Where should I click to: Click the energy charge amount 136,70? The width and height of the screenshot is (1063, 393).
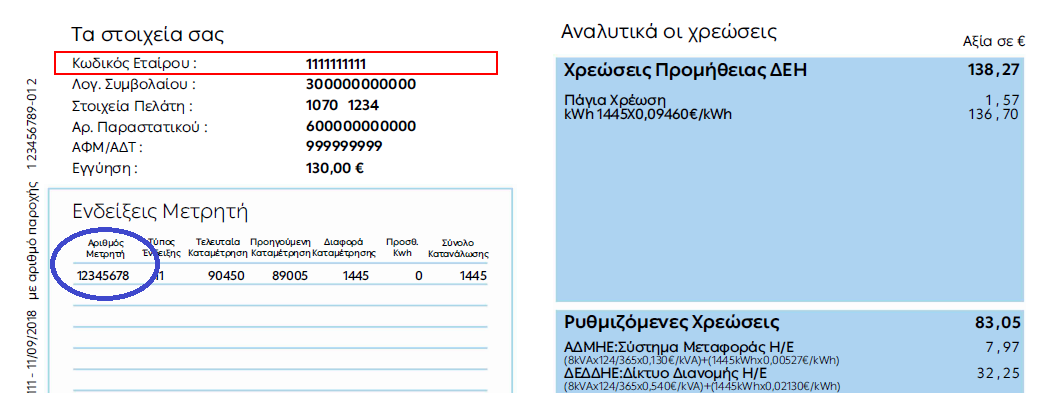click(995, 115)
